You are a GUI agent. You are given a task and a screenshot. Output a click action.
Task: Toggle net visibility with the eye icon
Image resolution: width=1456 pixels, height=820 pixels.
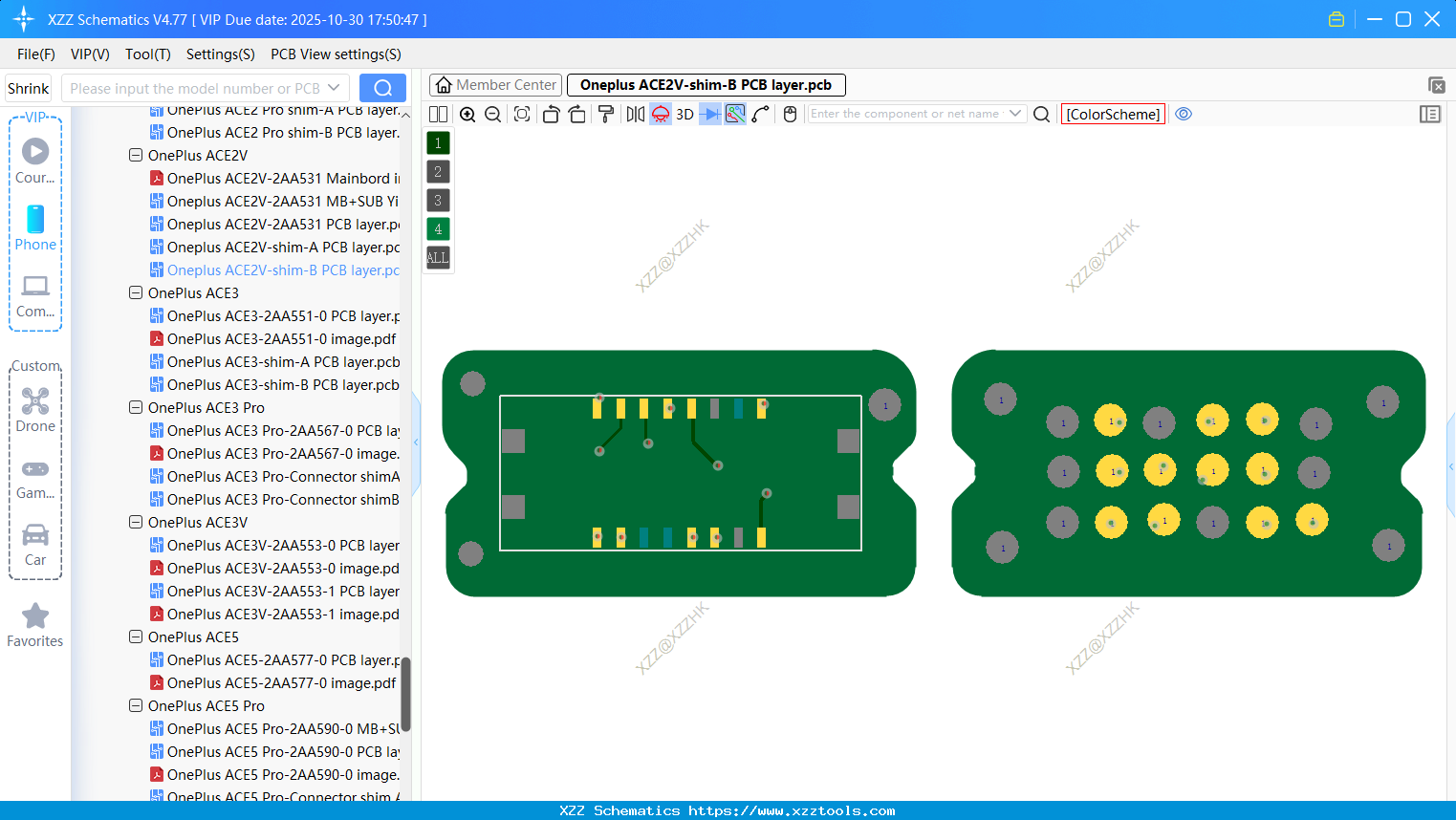tap(1184, 114)
